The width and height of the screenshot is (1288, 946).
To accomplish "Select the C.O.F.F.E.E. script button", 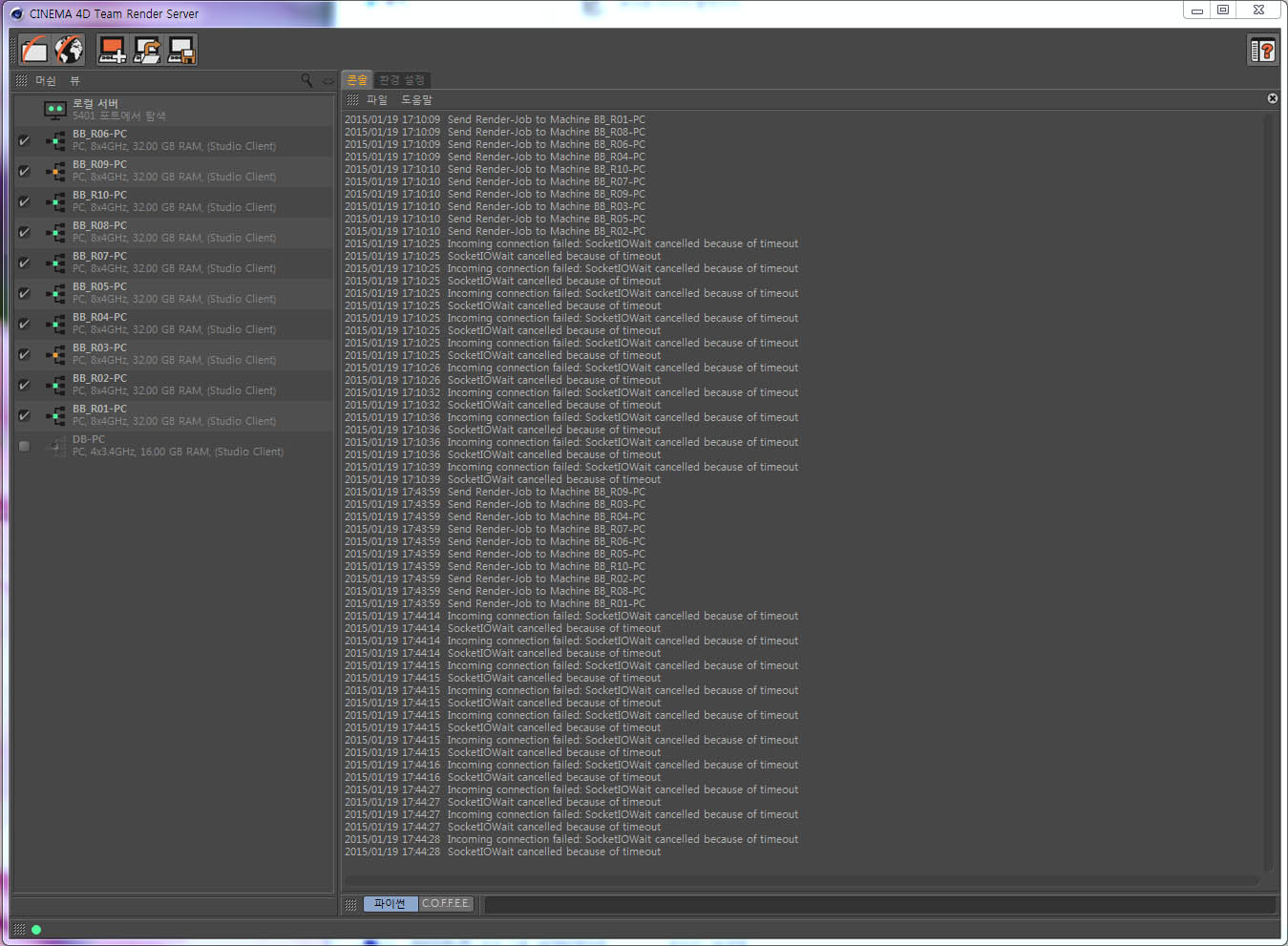I will pos(446,903).
